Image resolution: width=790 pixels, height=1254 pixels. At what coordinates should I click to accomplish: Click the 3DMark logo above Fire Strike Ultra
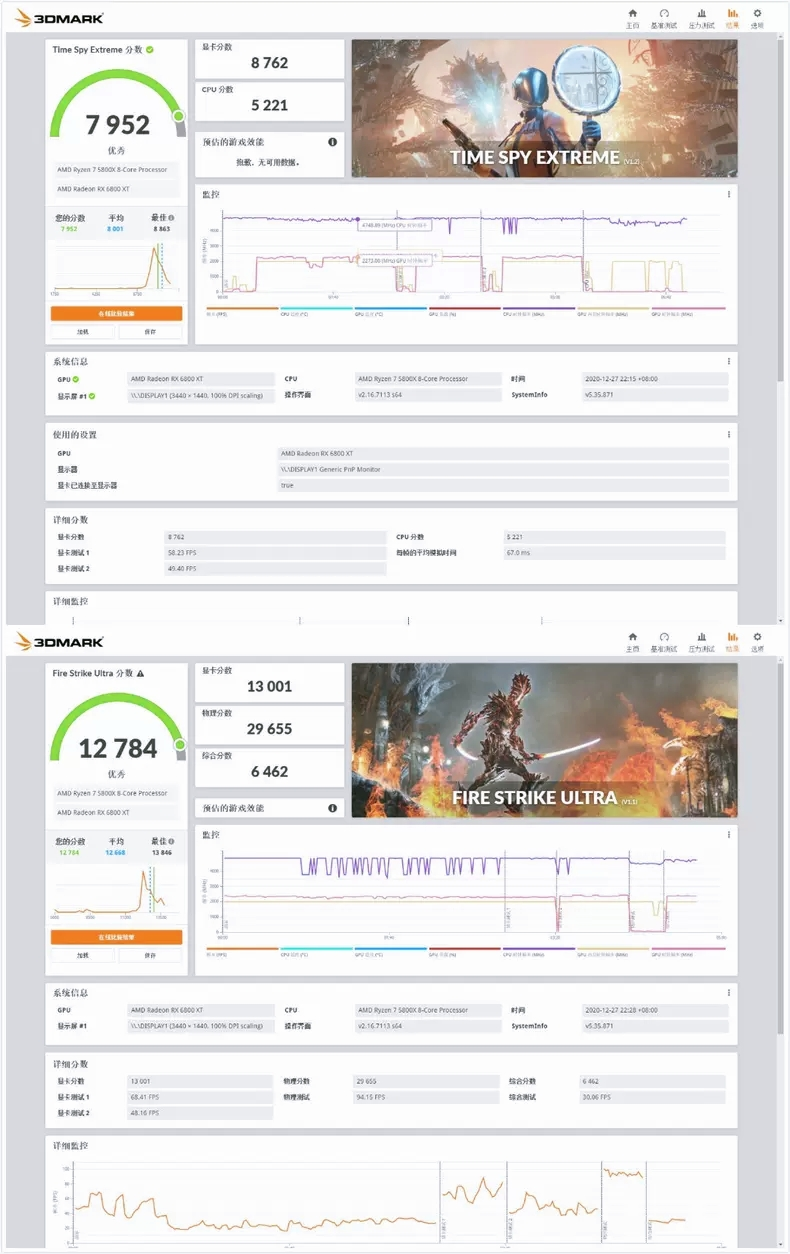(59, 641)
